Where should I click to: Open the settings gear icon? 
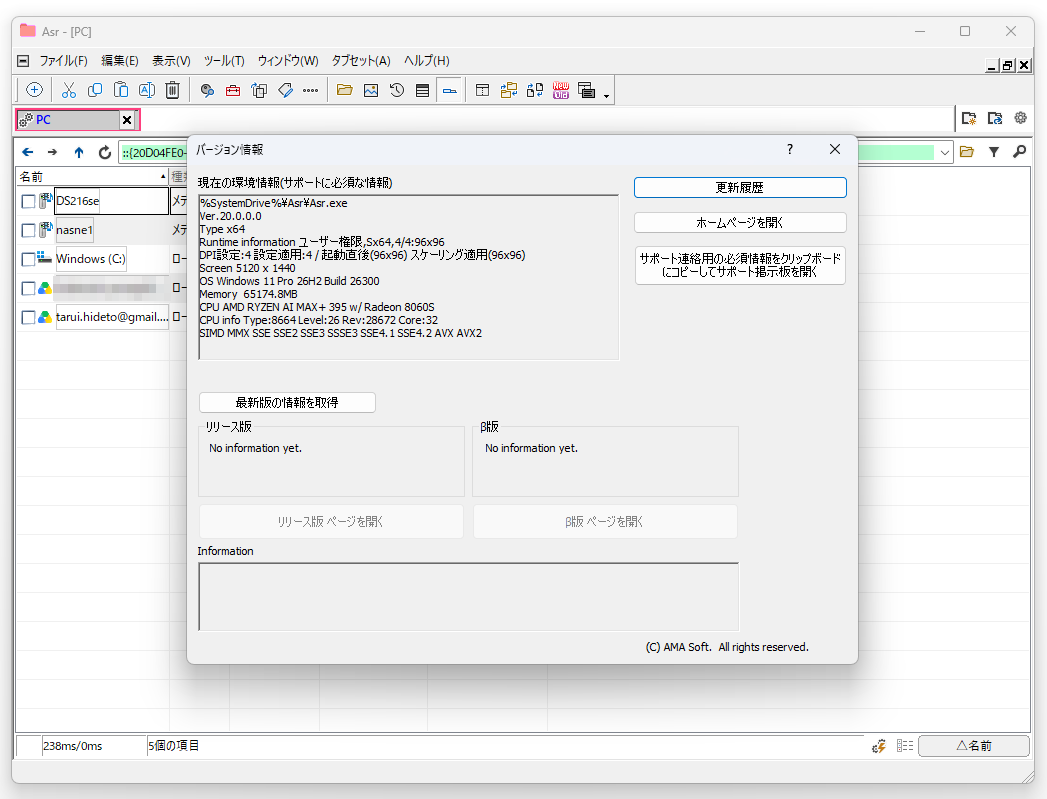click(x=1020, y=117)
